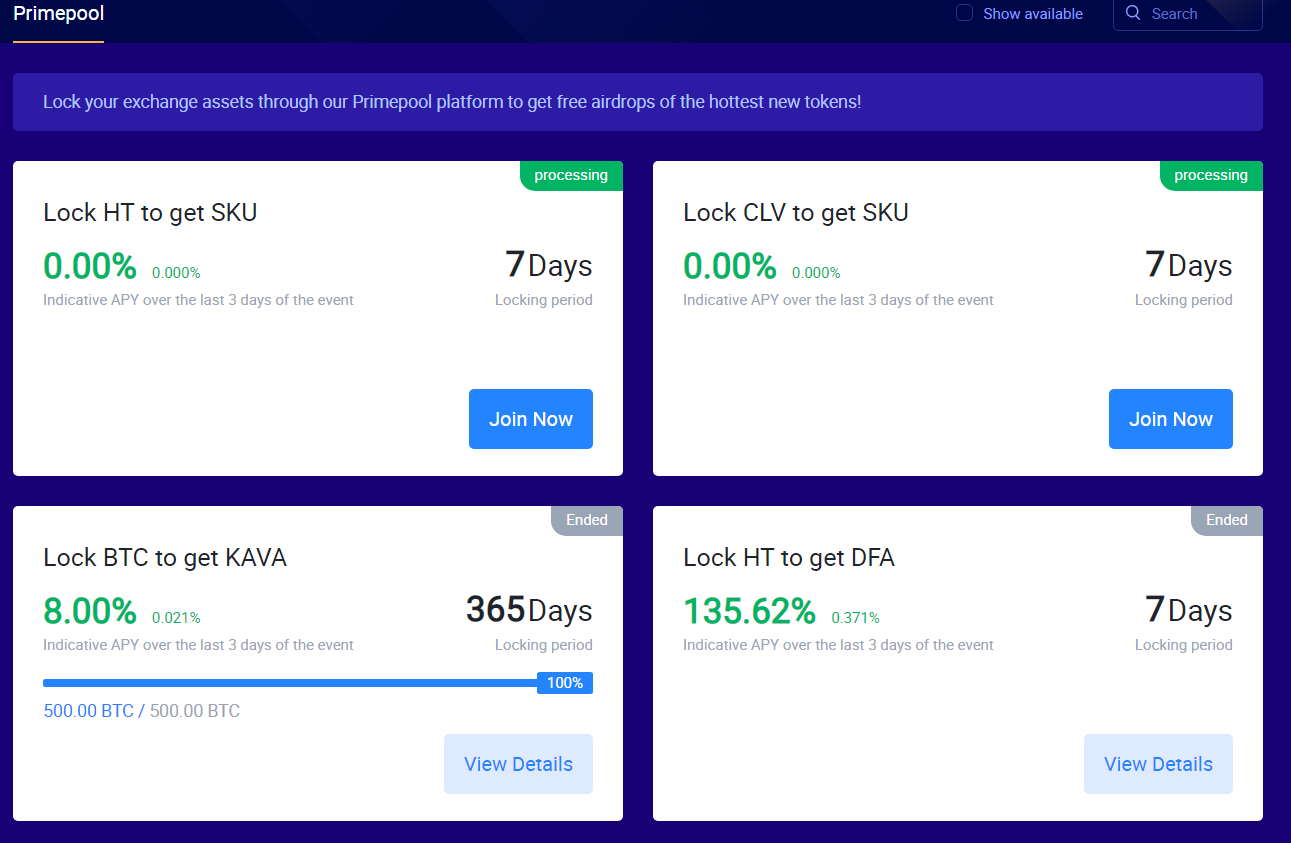Image resolution: width=1291 pixels, height=843 pixels.
Task: Click the Primepool airdrop banner text
Action: (x=452, y=102)
